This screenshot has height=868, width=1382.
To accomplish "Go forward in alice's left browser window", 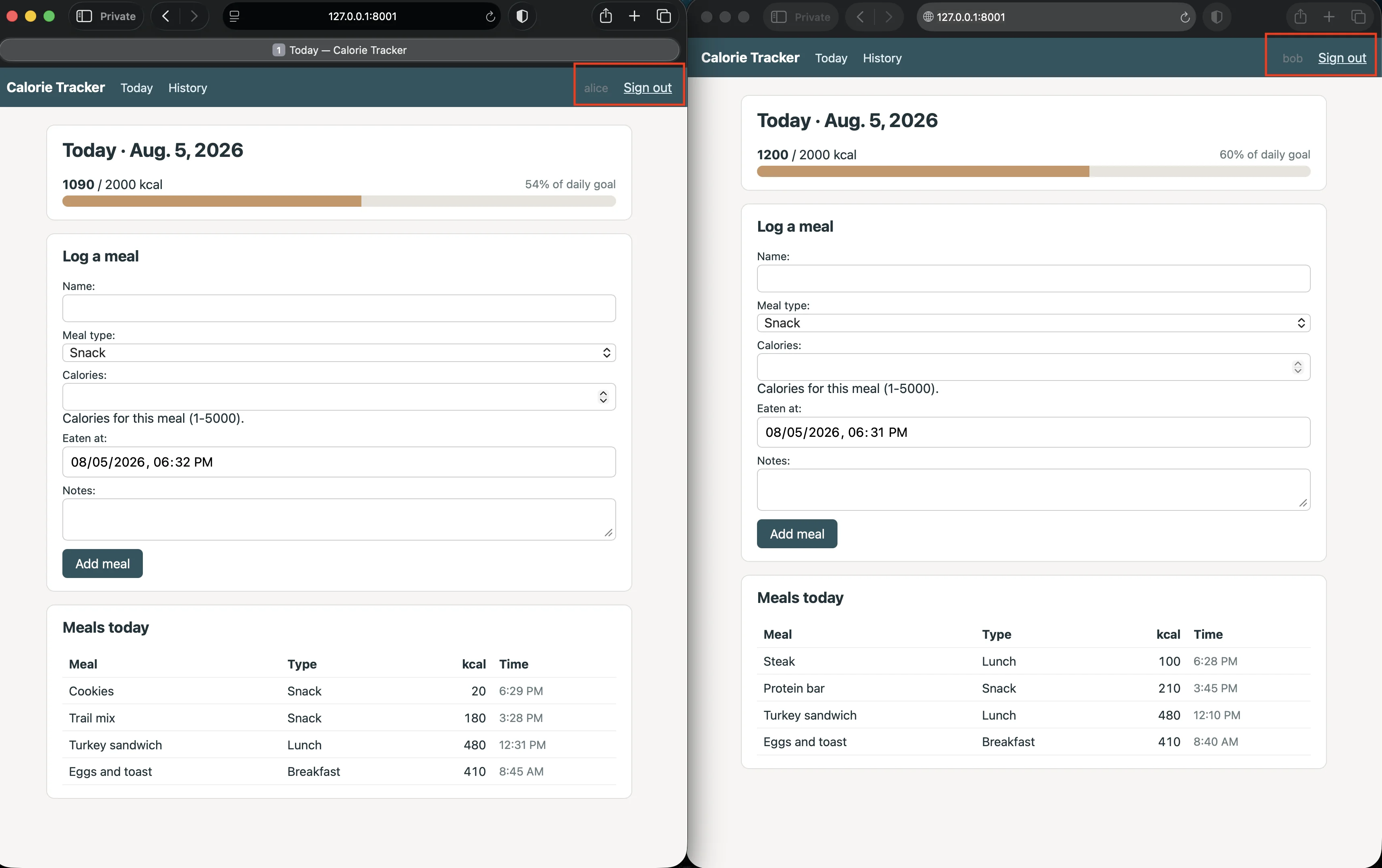I will coord(194,16).
